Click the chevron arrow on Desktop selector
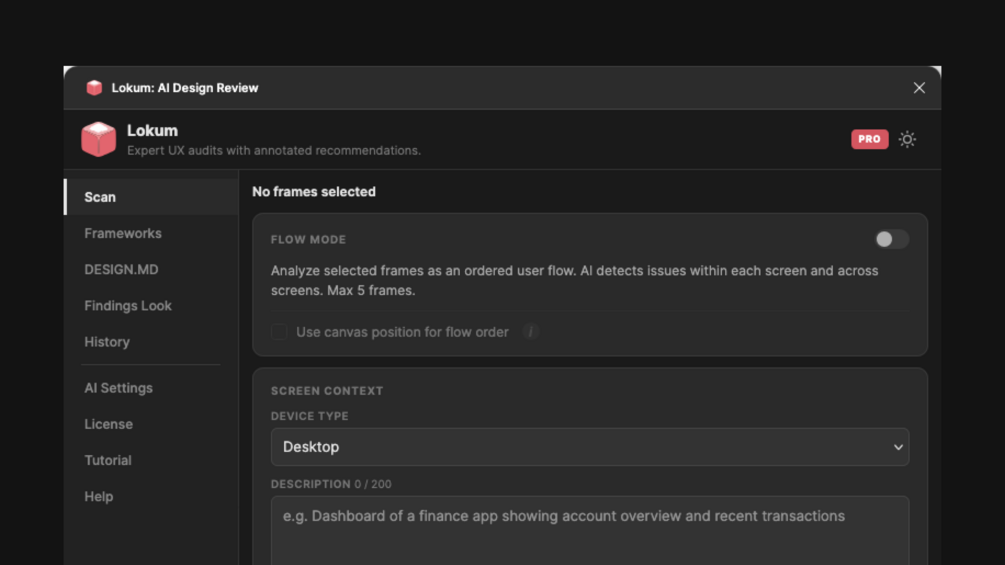Screen dimensions: 1005x565 coord(897,447)
